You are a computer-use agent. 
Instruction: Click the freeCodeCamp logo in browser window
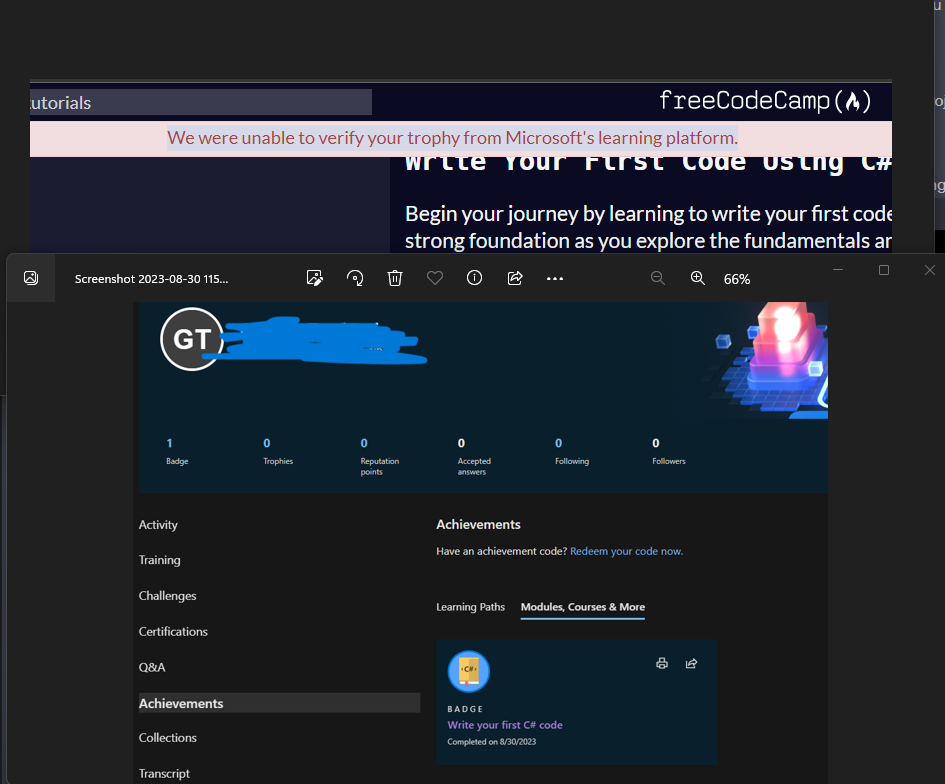pyautogui.click(x=765, y=101)
